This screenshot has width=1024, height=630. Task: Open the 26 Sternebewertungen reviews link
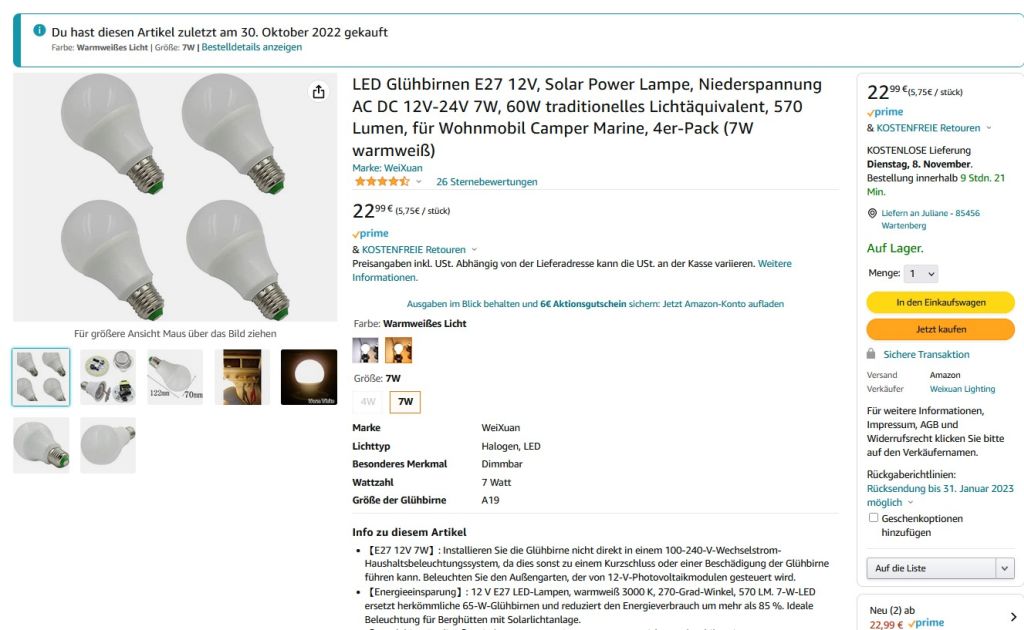click(x=487, y=181)
